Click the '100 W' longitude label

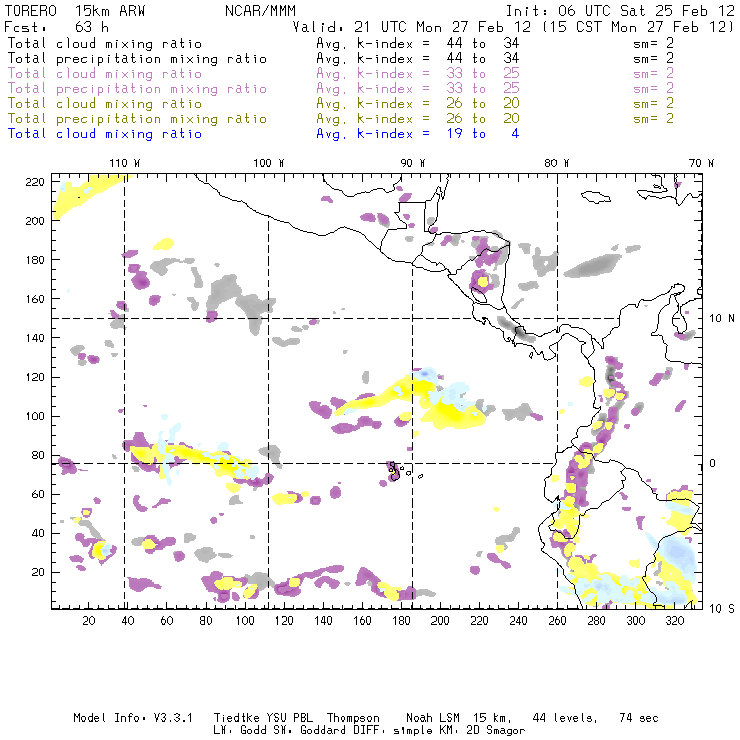click(x=269, y=163)
